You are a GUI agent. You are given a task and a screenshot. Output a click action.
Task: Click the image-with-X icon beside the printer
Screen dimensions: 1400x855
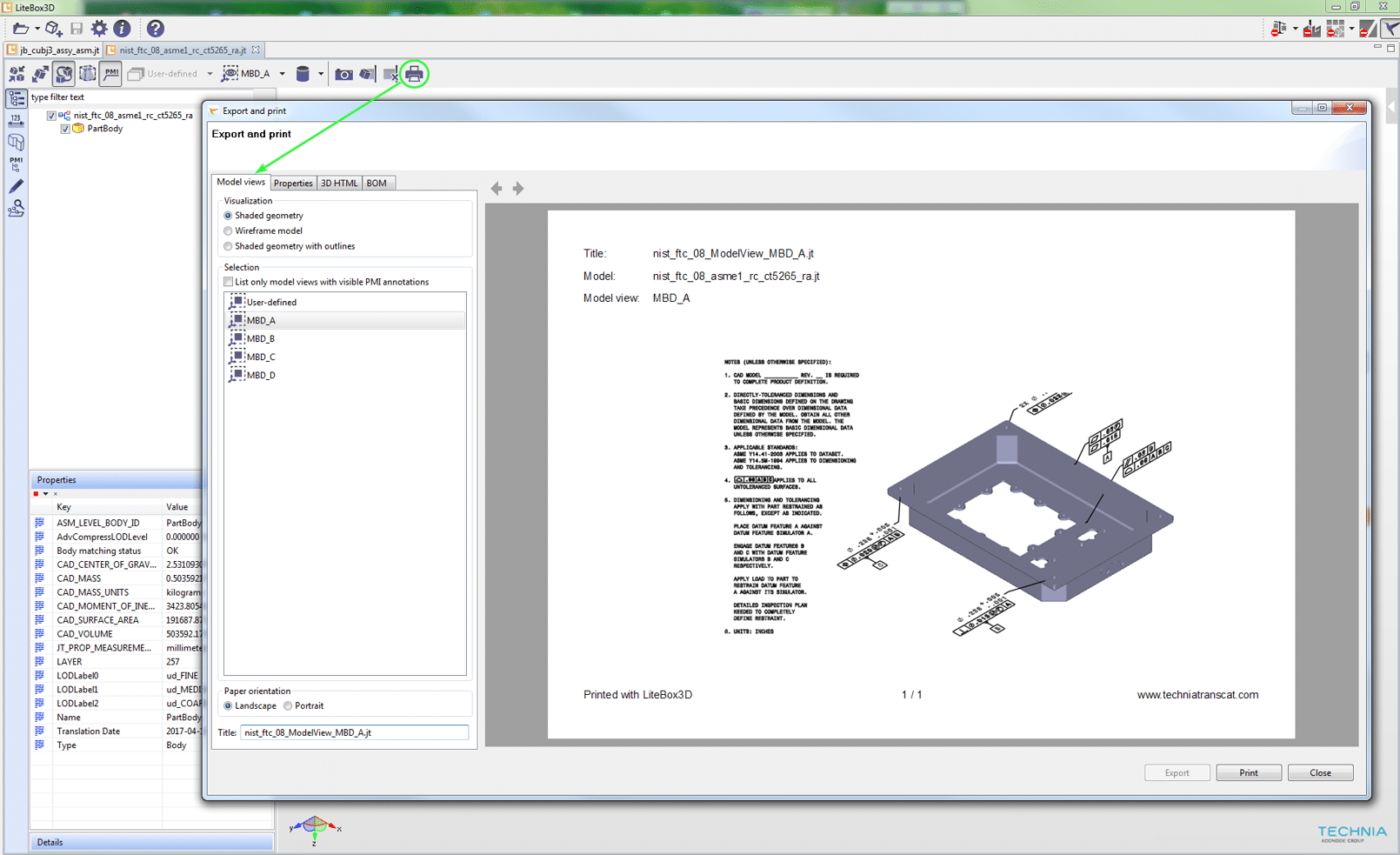click(x=391, y=74)
